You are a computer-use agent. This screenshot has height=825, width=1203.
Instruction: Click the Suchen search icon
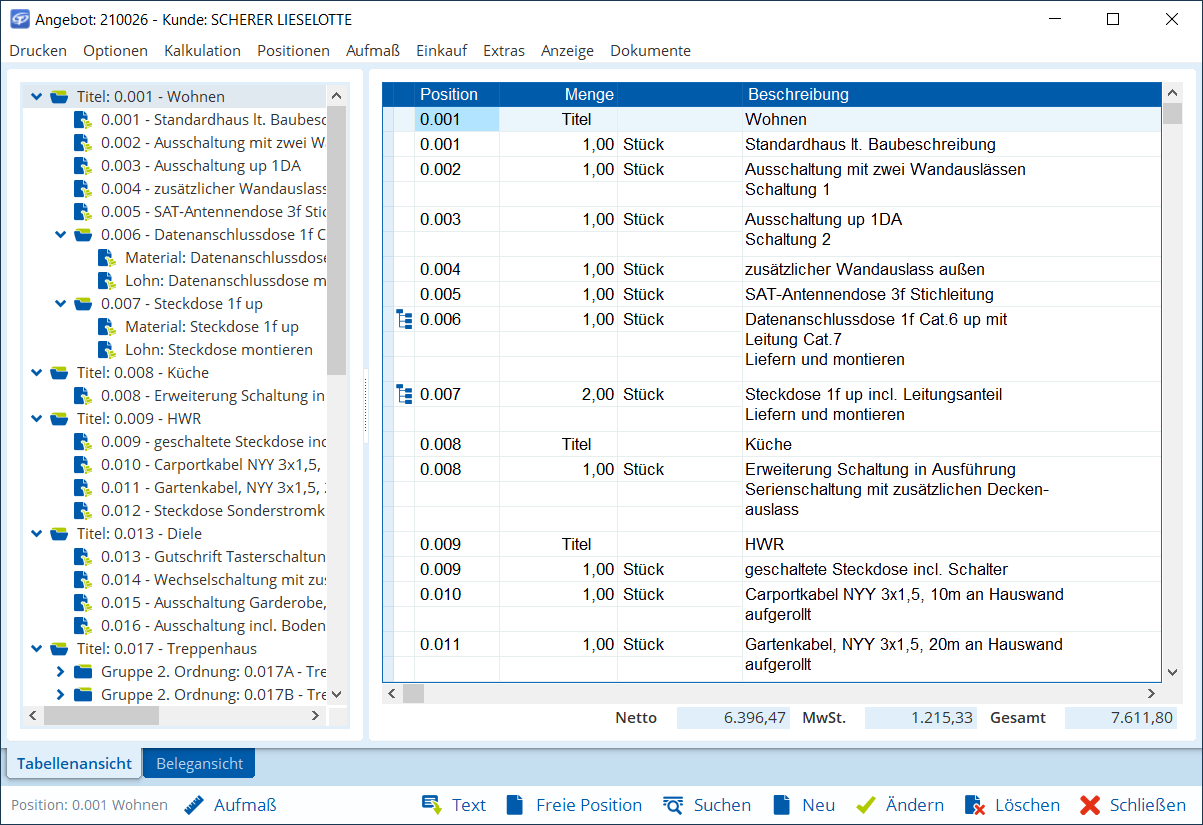coord(673,805)
